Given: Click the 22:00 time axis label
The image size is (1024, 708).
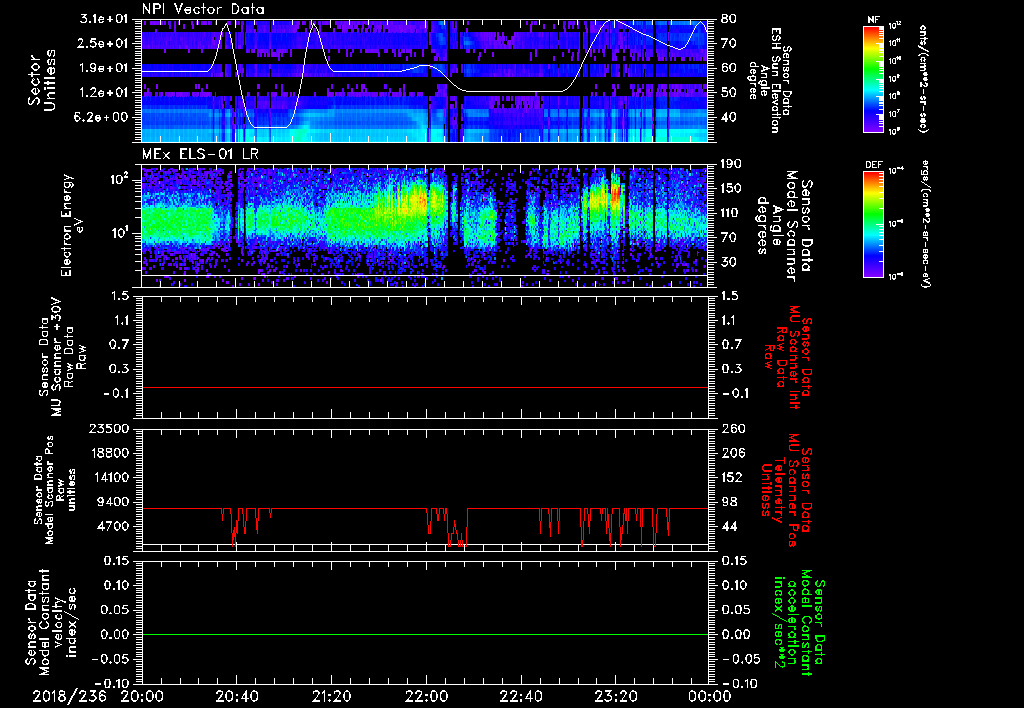Looking at the screenshot, I should click(426, 696).
